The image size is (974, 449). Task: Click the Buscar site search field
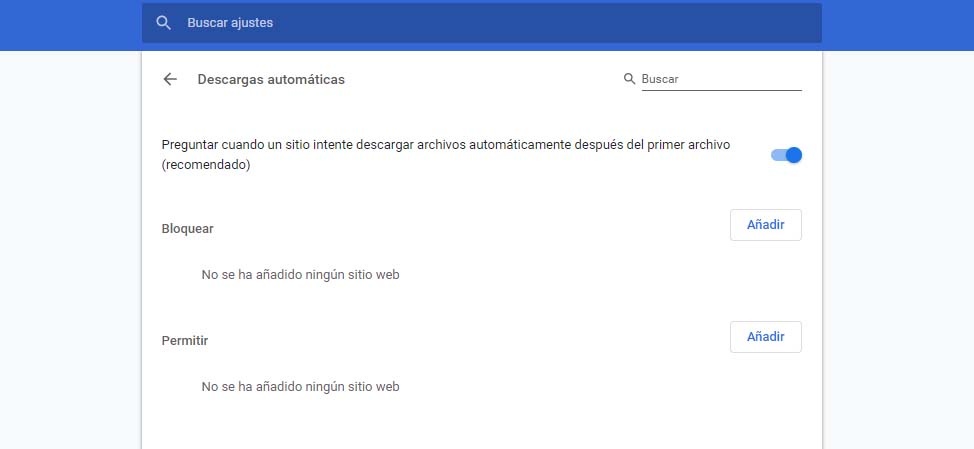coord(720,79)
